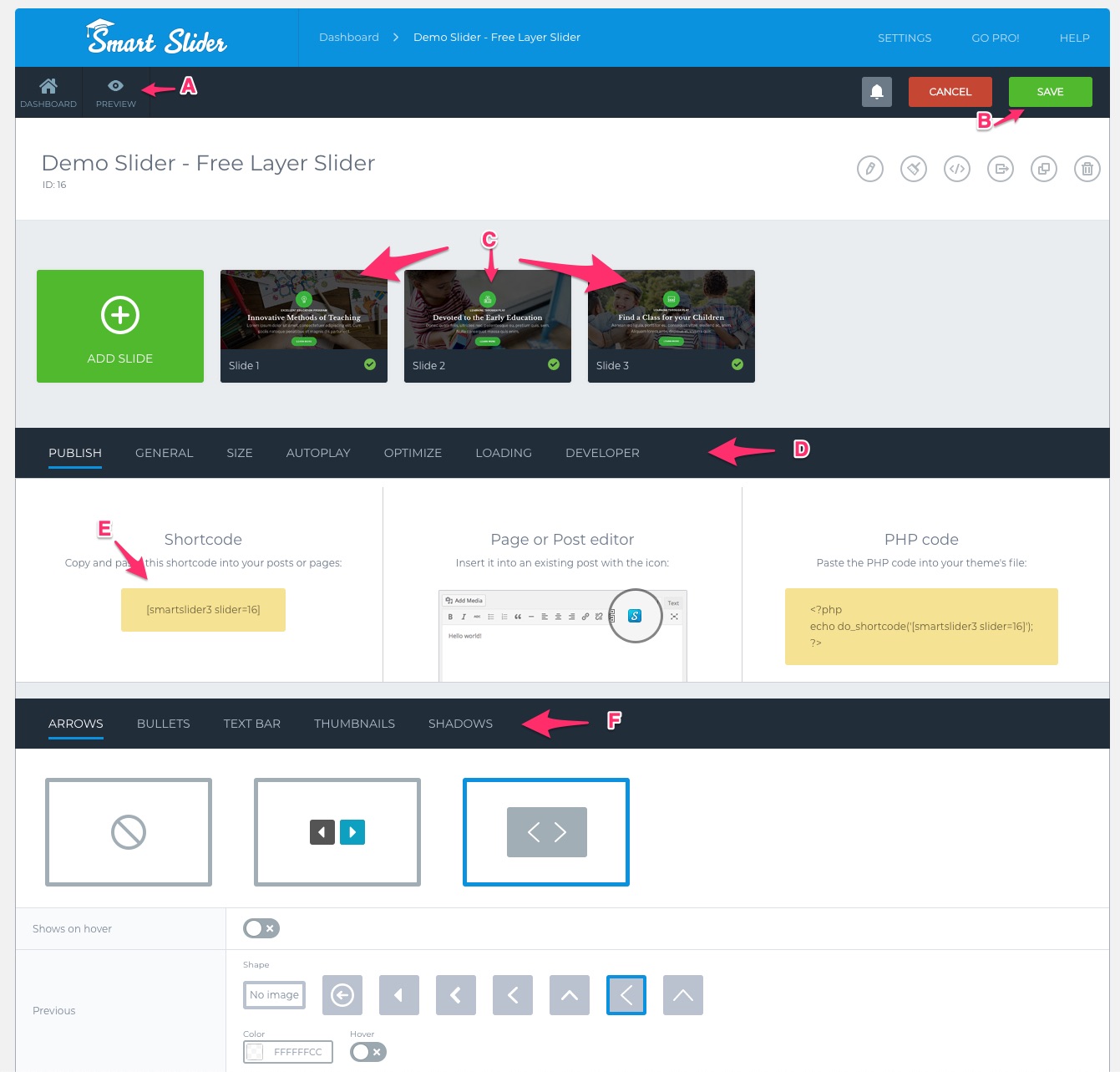Click the PHP code snippet box
This screenshot has height=1072, width=1120.
click(x=921, y=627)
